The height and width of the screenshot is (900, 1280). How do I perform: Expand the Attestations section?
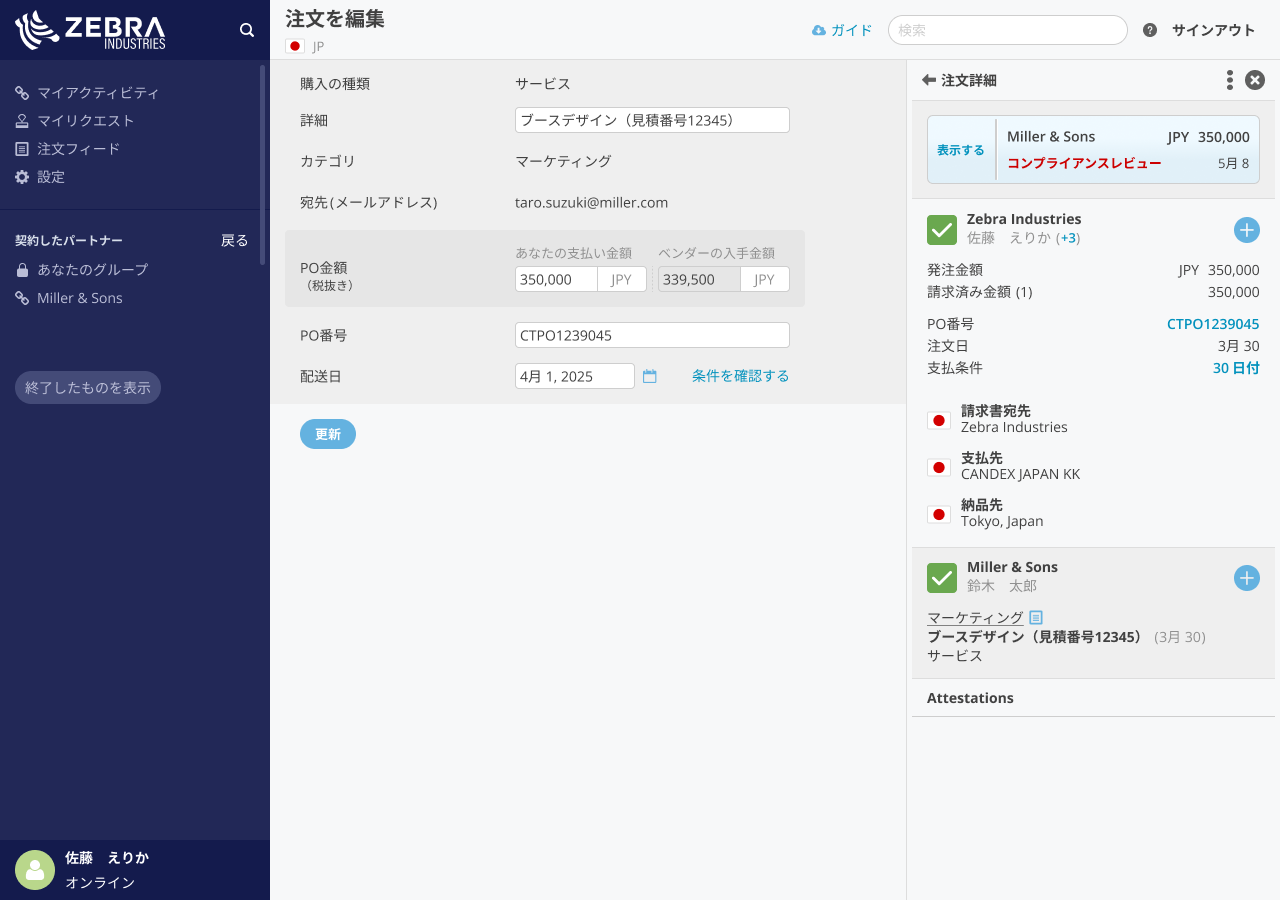(970, 698)
